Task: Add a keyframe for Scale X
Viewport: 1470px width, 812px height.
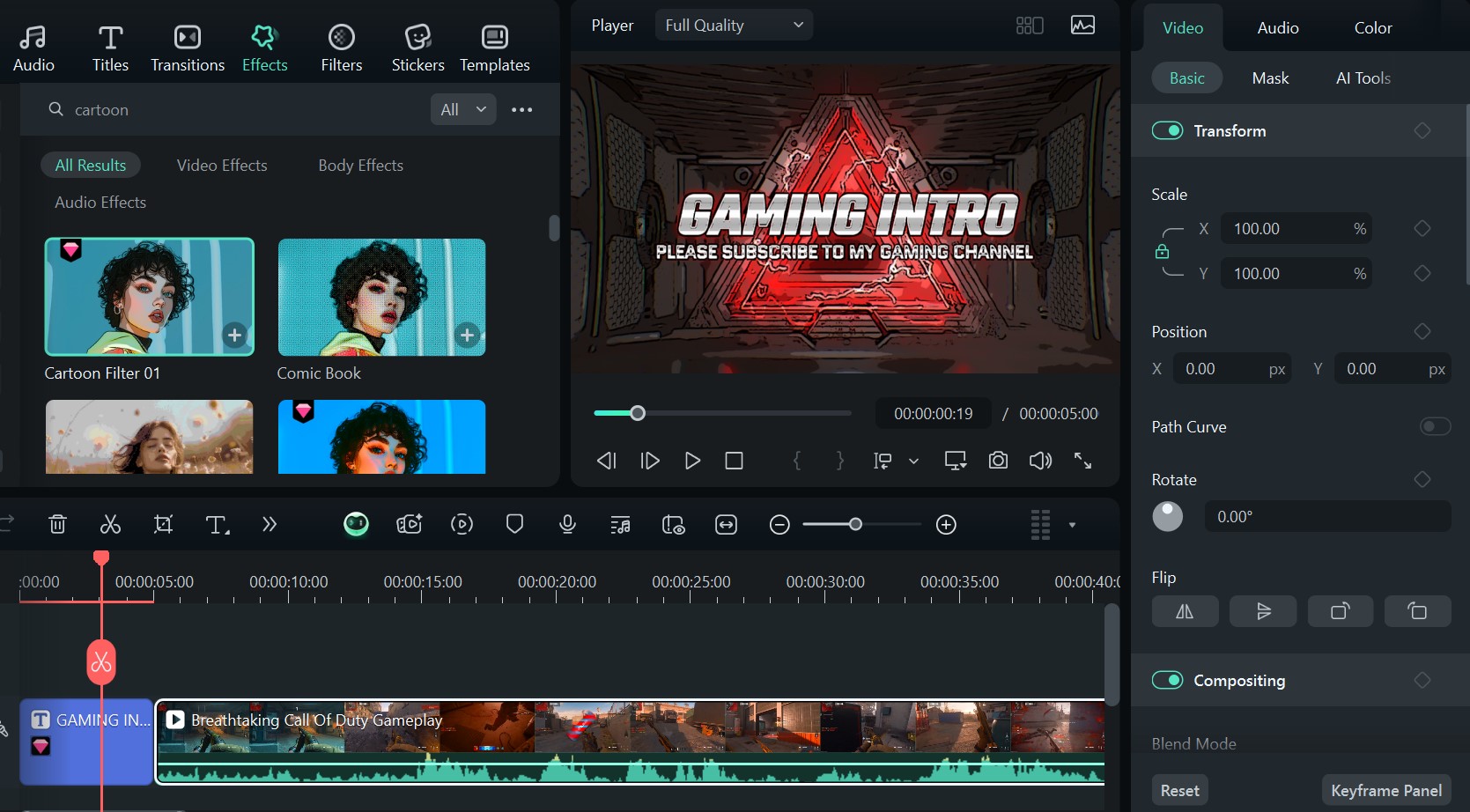Action: click(x=1422, y=228)
